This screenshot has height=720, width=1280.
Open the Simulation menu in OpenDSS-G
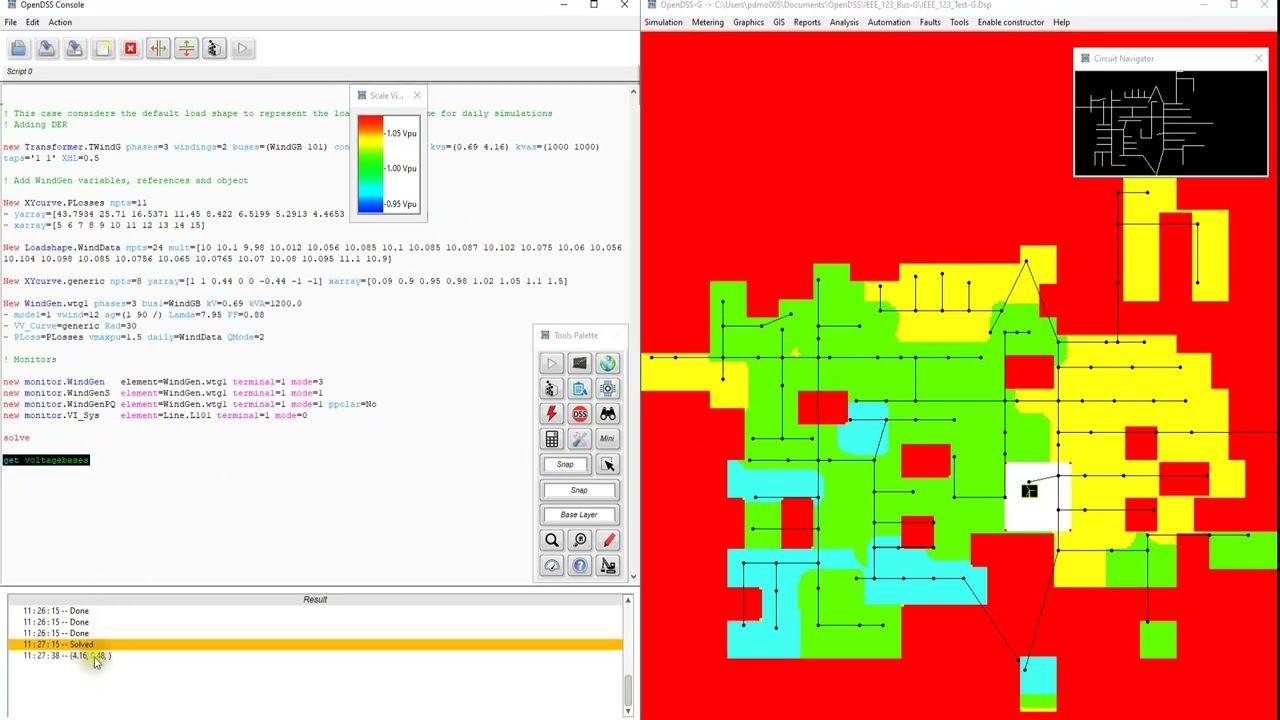663,22
